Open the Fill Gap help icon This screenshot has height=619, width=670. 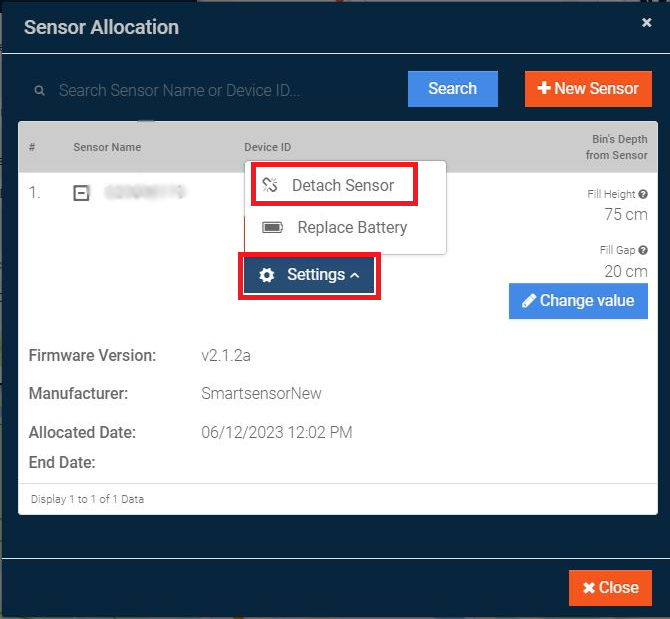[x=643, y=251]
